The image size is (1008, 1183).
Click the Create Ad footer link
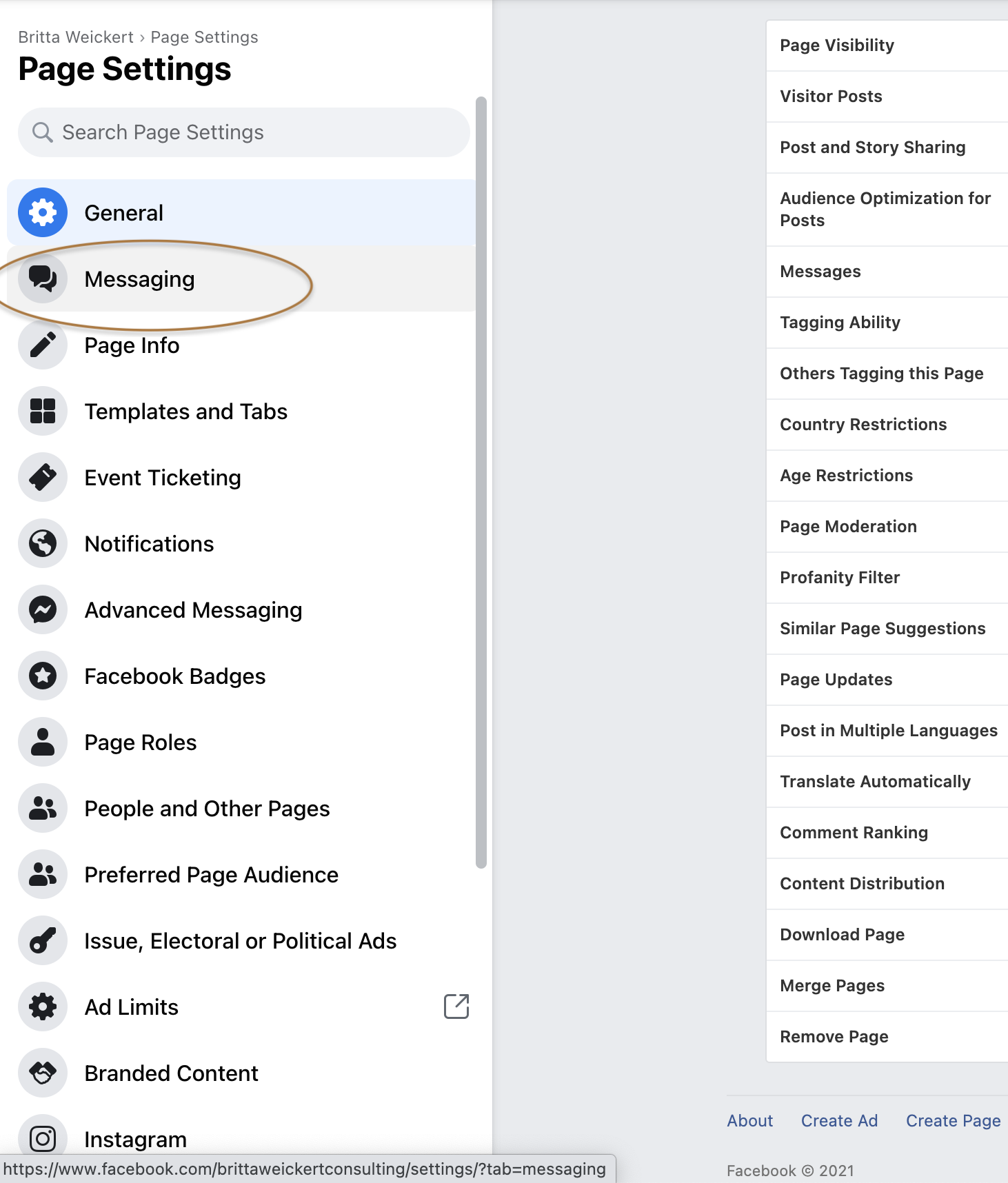point(839,1121)
